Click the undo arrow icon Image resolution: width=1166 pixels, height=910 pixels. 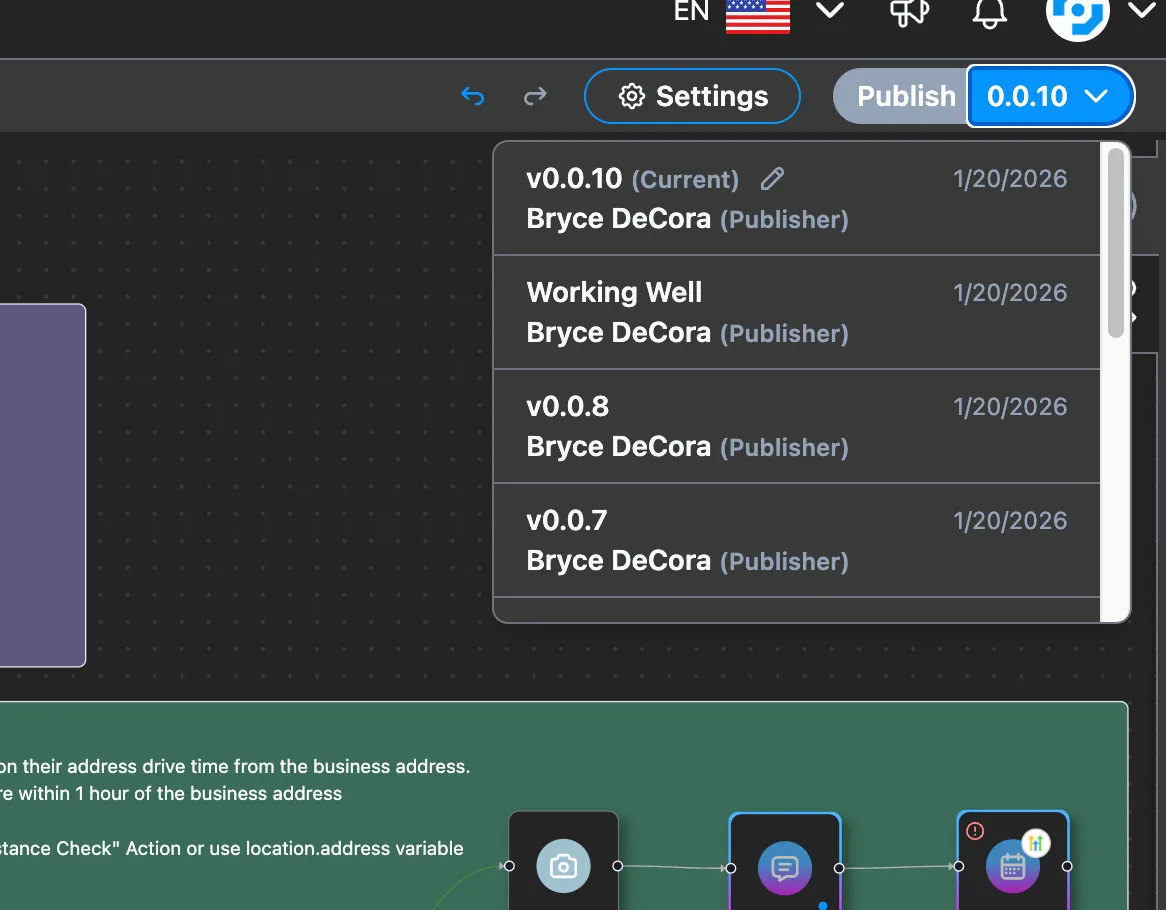point(472,96)
